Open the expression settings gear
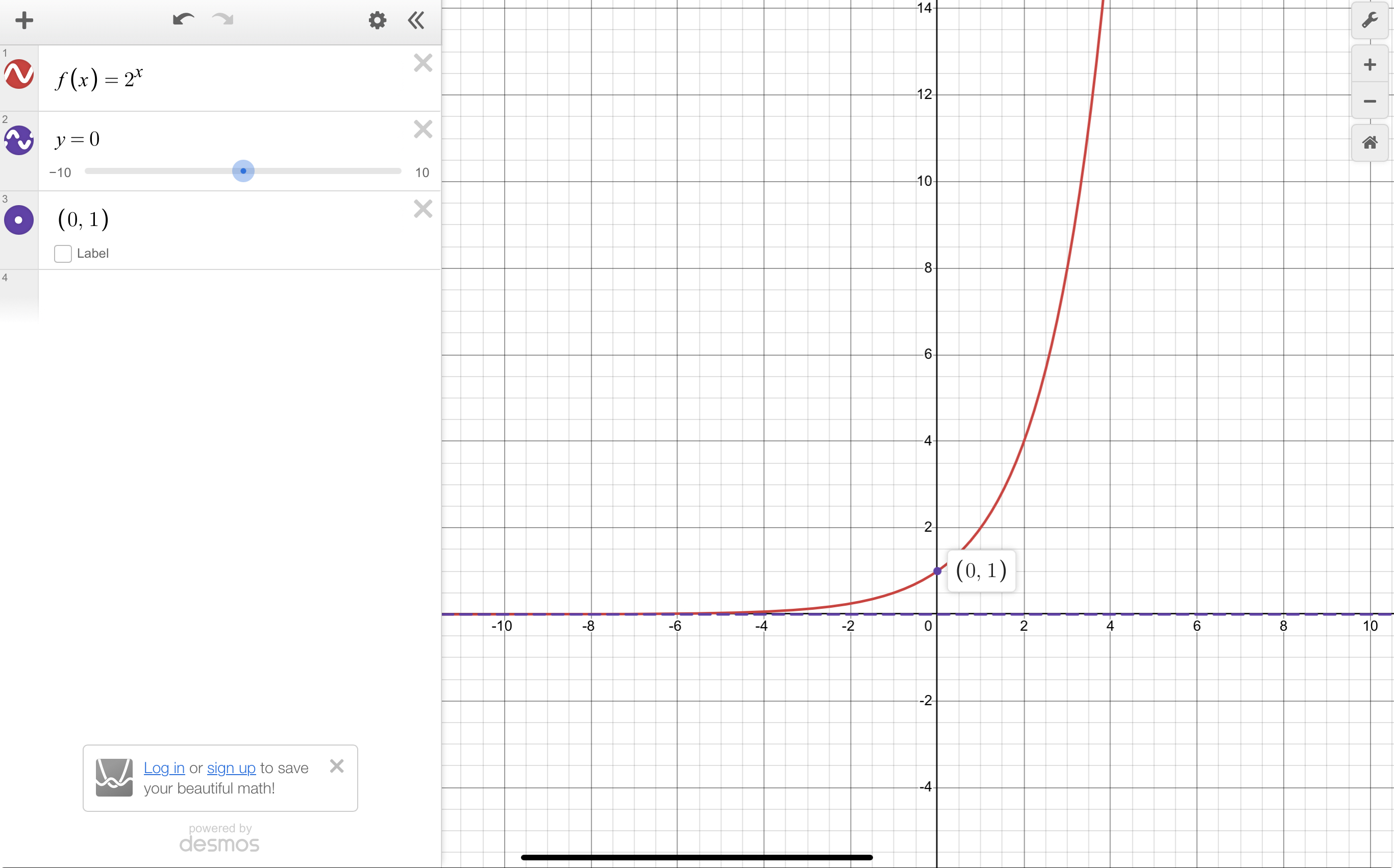The height and width of the screenshot is (868, 1394). pos(377,20)
